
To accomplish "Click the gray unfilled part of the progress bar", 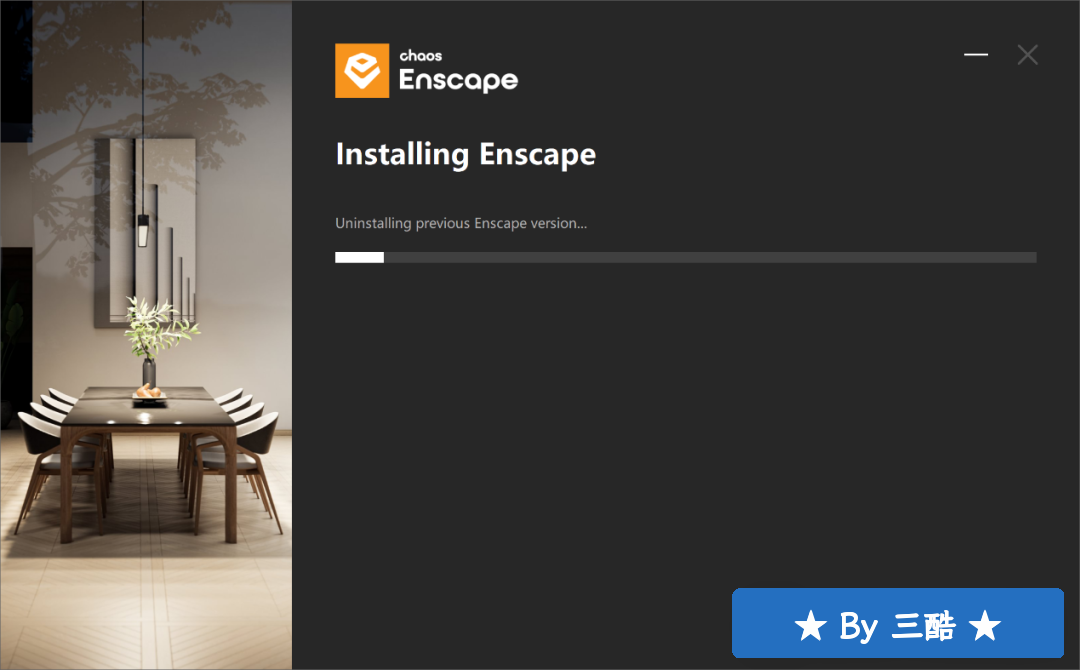I will 709,258.
